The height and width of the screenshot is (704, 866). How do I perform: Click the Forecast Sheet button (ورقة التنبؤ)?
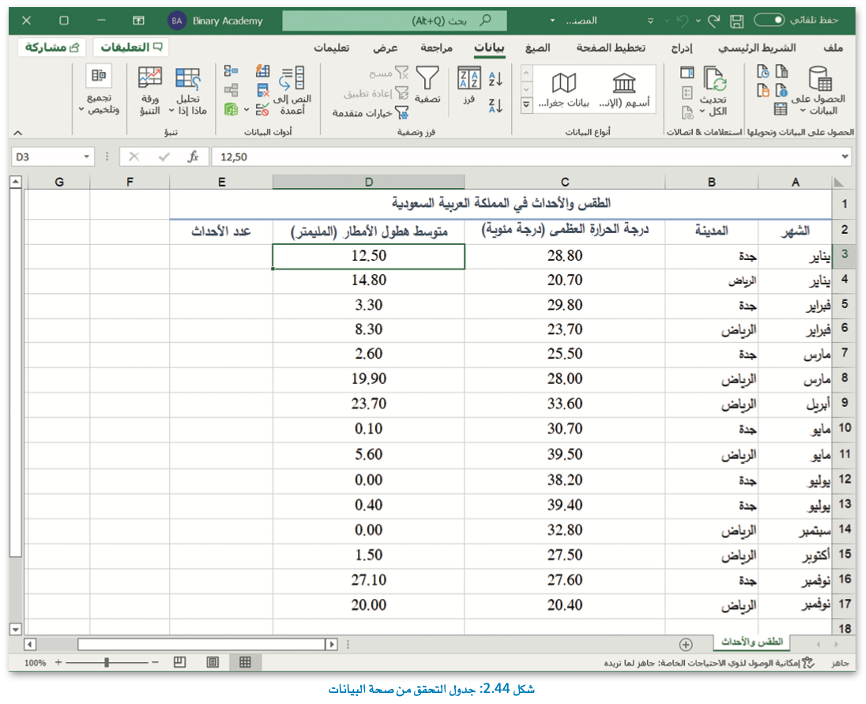coord(150,91)
